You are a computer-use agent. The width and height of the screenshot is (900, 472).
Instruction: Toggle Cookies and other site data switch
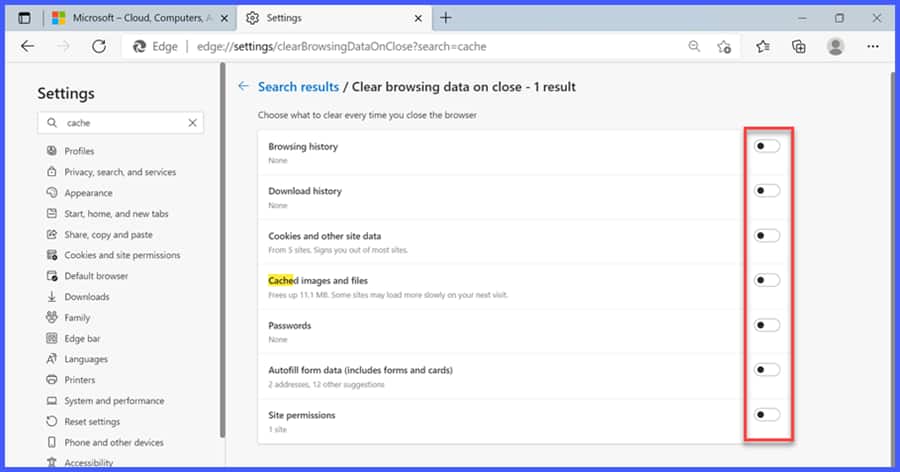click(x=766, y=236)
